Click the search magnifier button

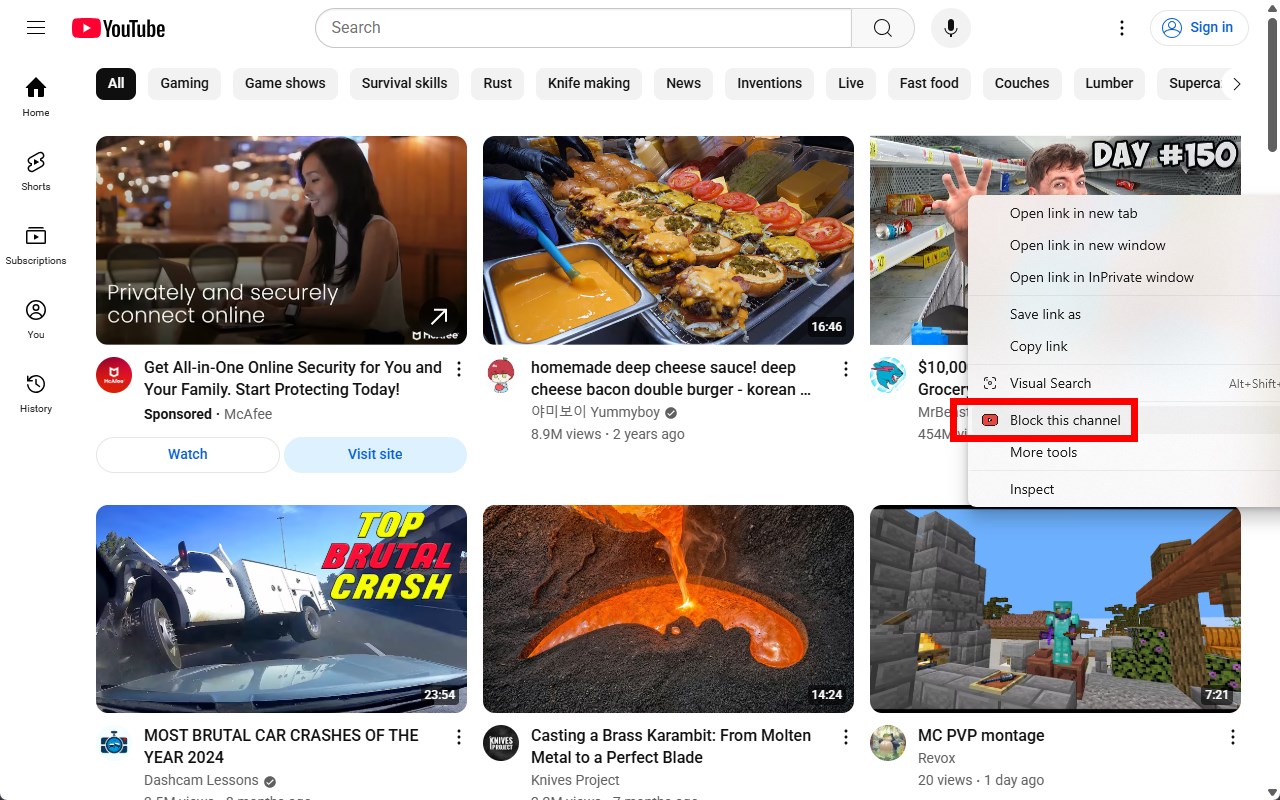(x=882, y=28)
